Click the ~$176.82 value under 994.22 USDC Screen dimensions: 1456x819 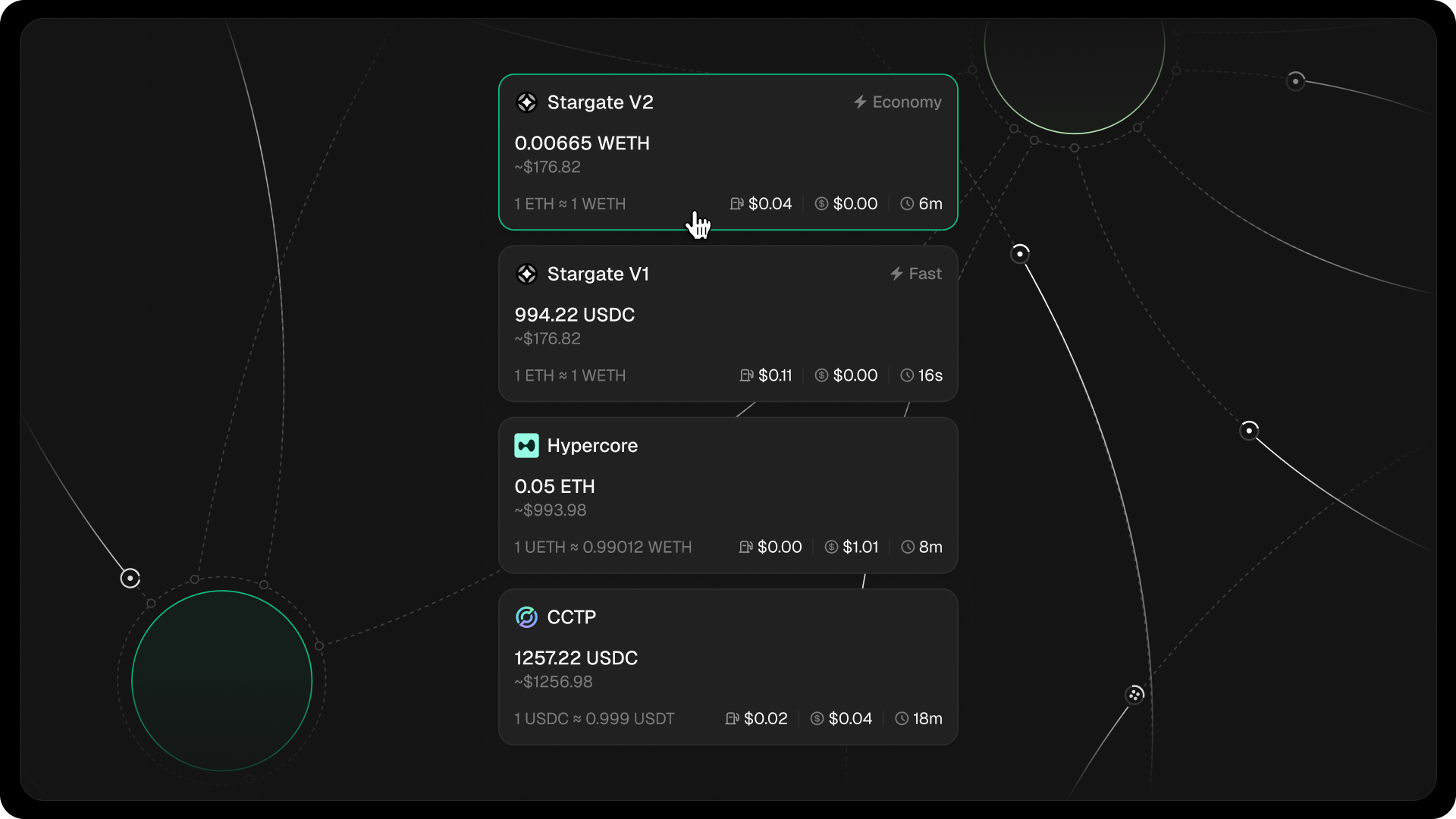548,338
